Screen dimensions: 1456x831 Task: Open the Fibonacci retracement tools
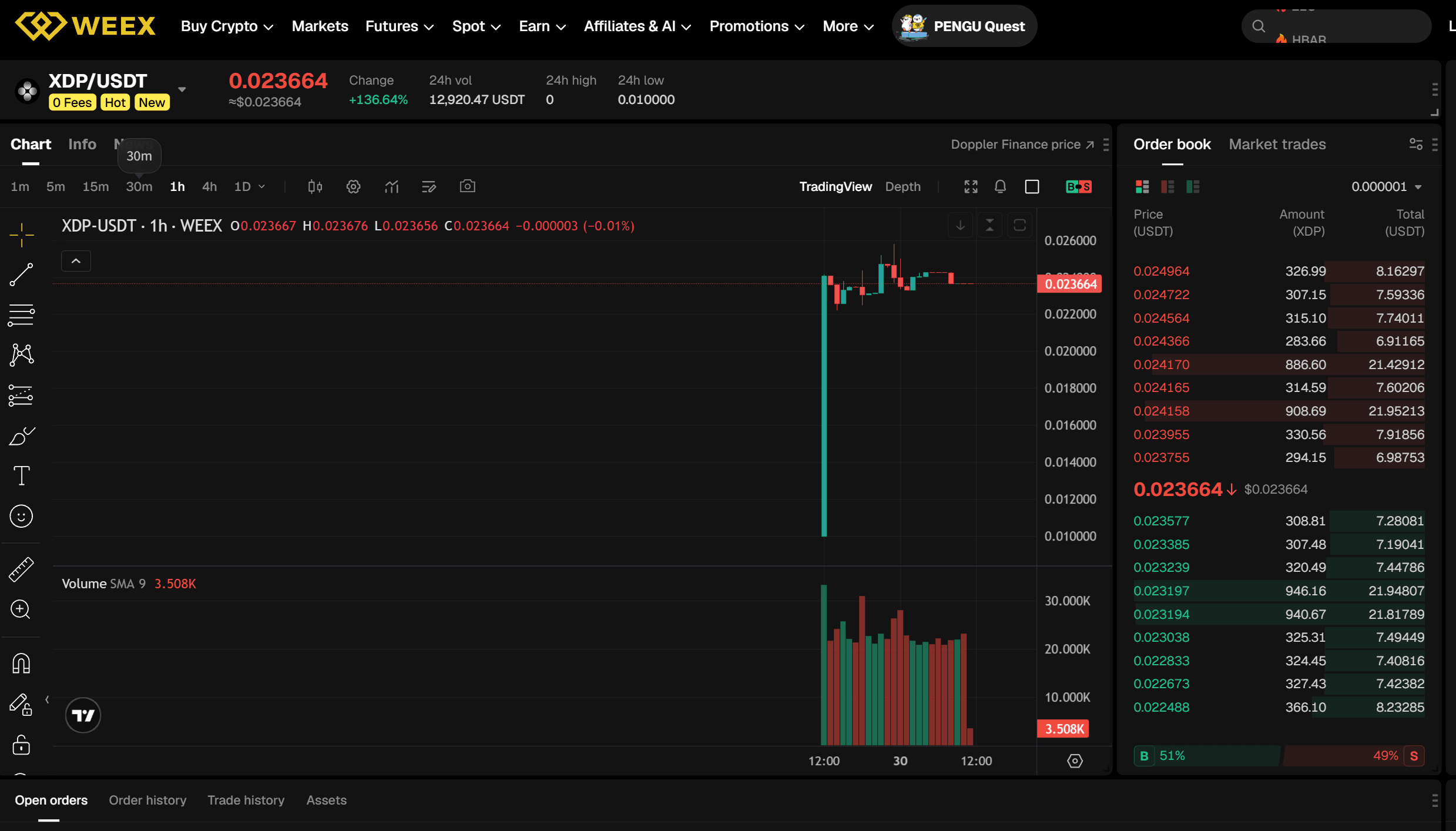(x=22, y=315)
